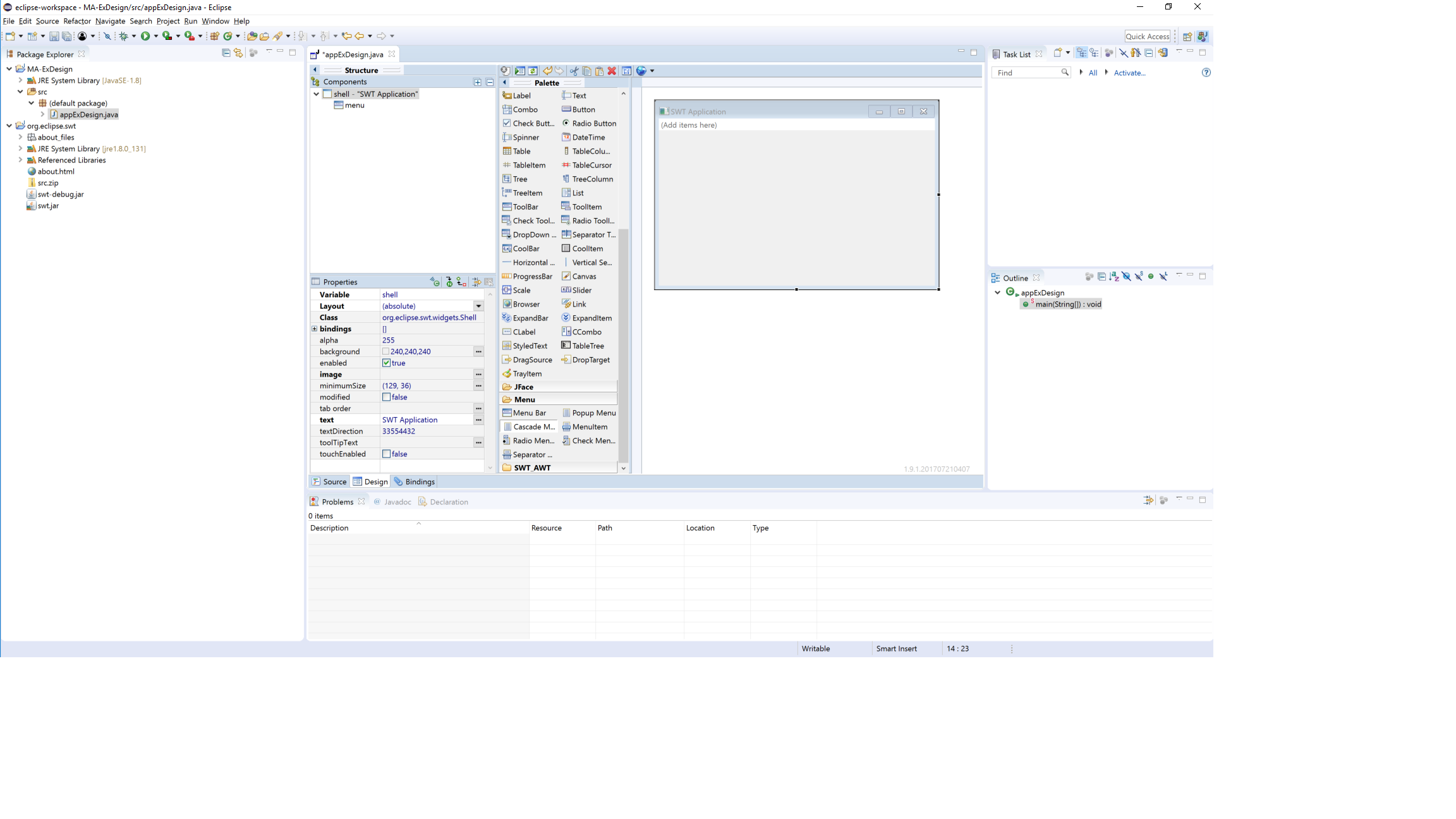This screenshot has width=1456, height=819.
Task: Click the Save All toolbar icon
Action: [66, 36]
